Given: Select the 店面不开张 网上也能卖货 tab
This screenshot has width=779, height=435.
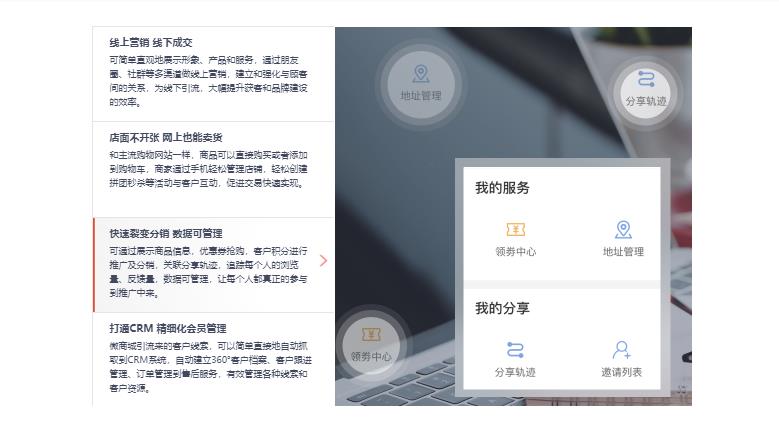Looking at the screenshot, I should tap(214, 169).
